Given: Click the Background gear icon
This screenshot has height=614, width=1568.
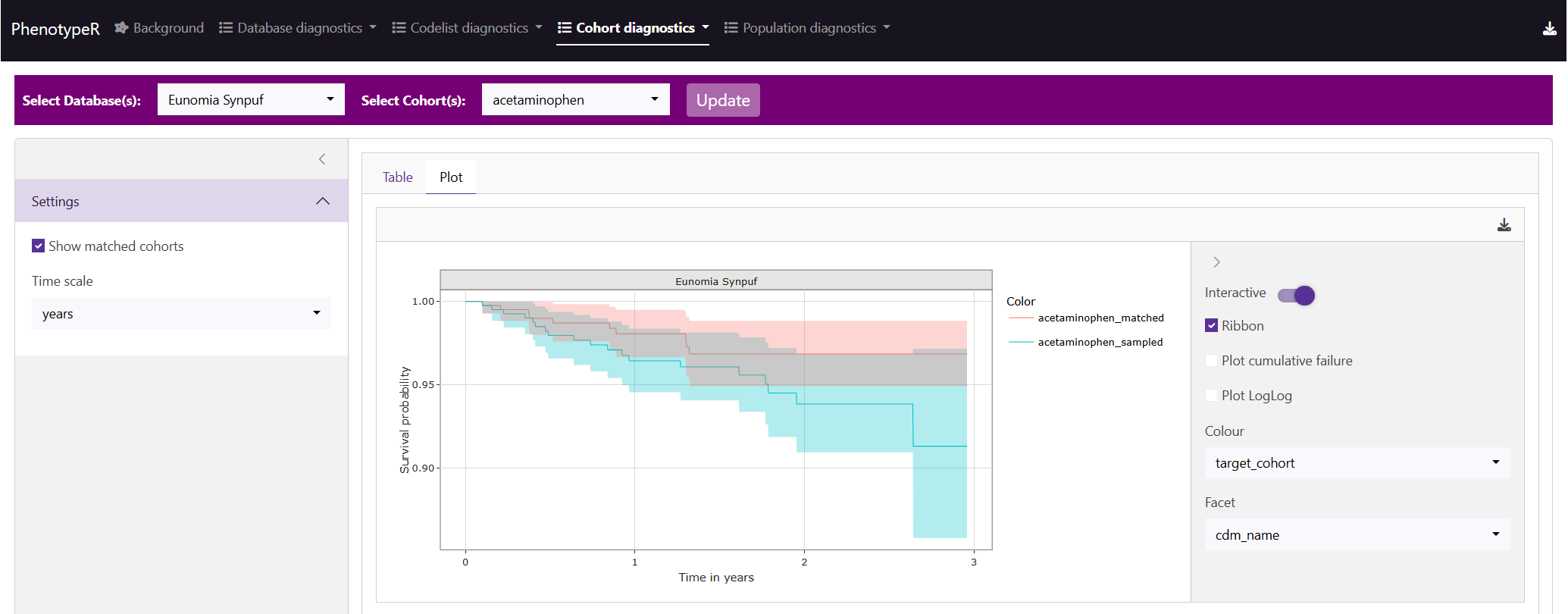Looking at the screenshot, I should [x=121, y=28].
